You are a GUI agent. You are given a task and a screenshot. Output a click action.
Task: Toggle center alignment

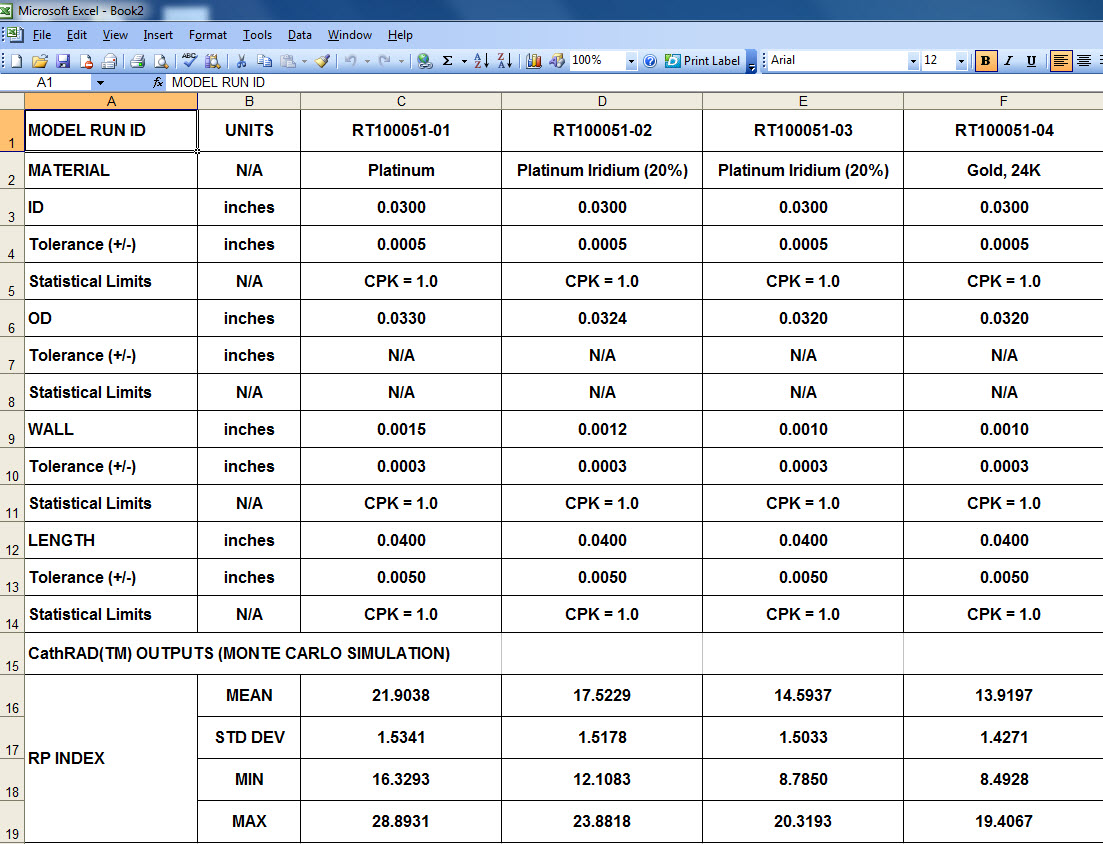1084,61
